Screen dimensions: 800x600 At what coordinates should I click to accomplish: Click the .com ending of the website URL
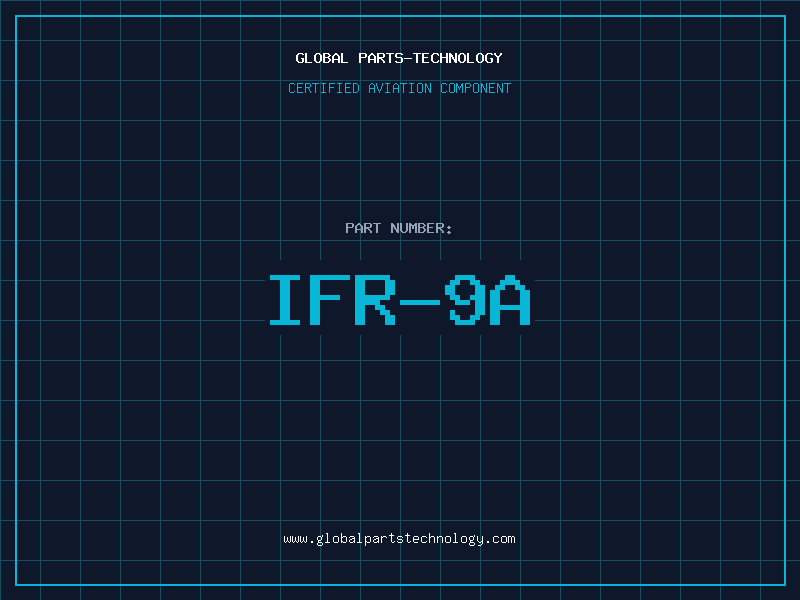coord(501,538)
